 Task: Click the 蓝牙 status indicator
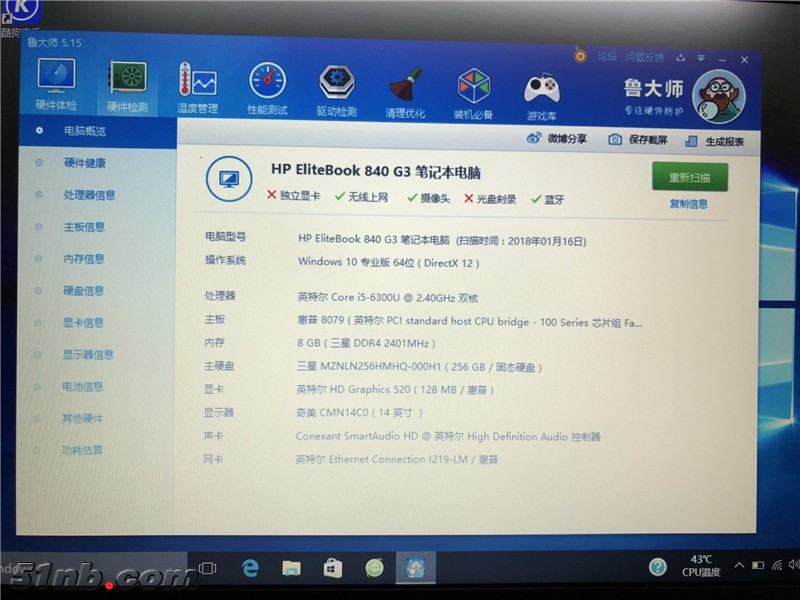tap(548, 199)
